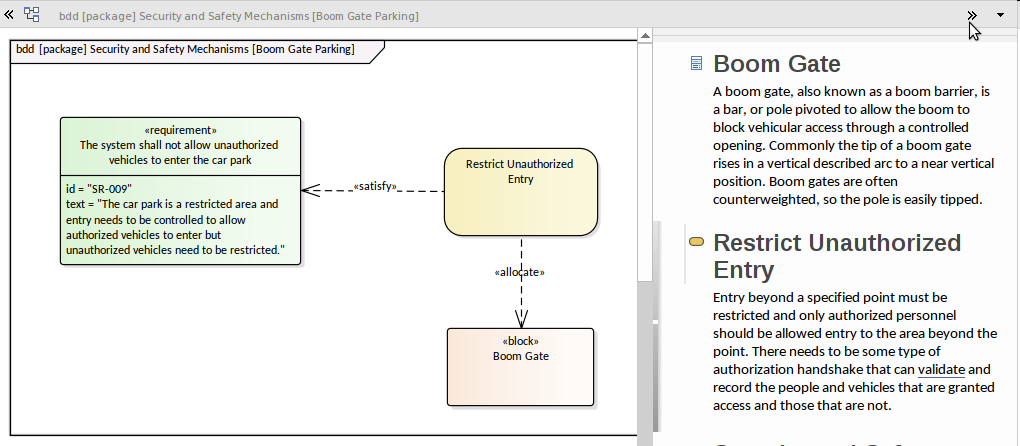
Task: Click the requirement's id and text compartment
Action: coord(180,219)
